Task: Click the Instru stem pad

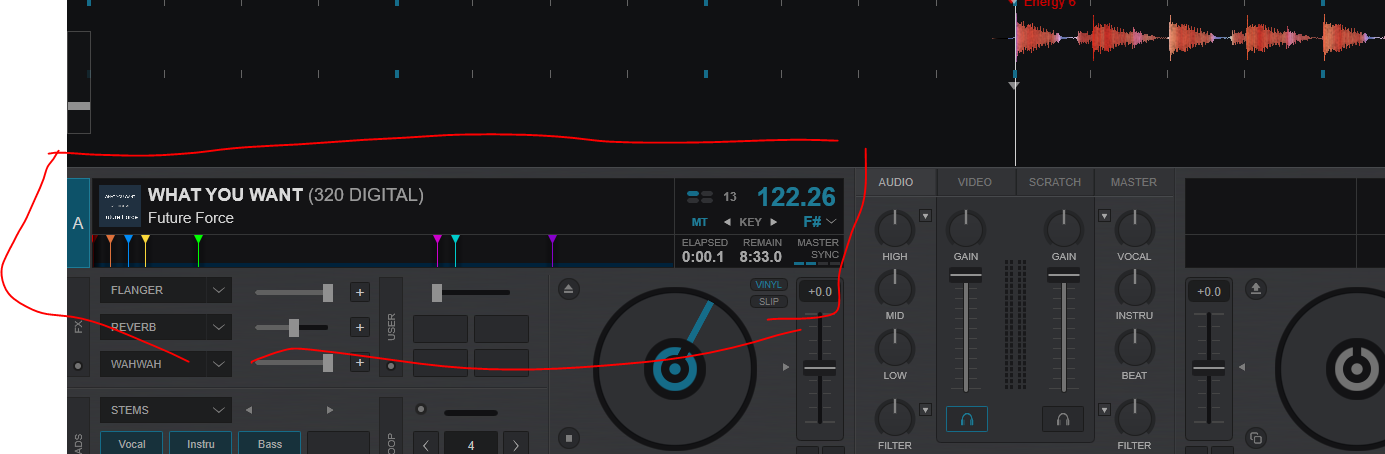Action: 200,443
